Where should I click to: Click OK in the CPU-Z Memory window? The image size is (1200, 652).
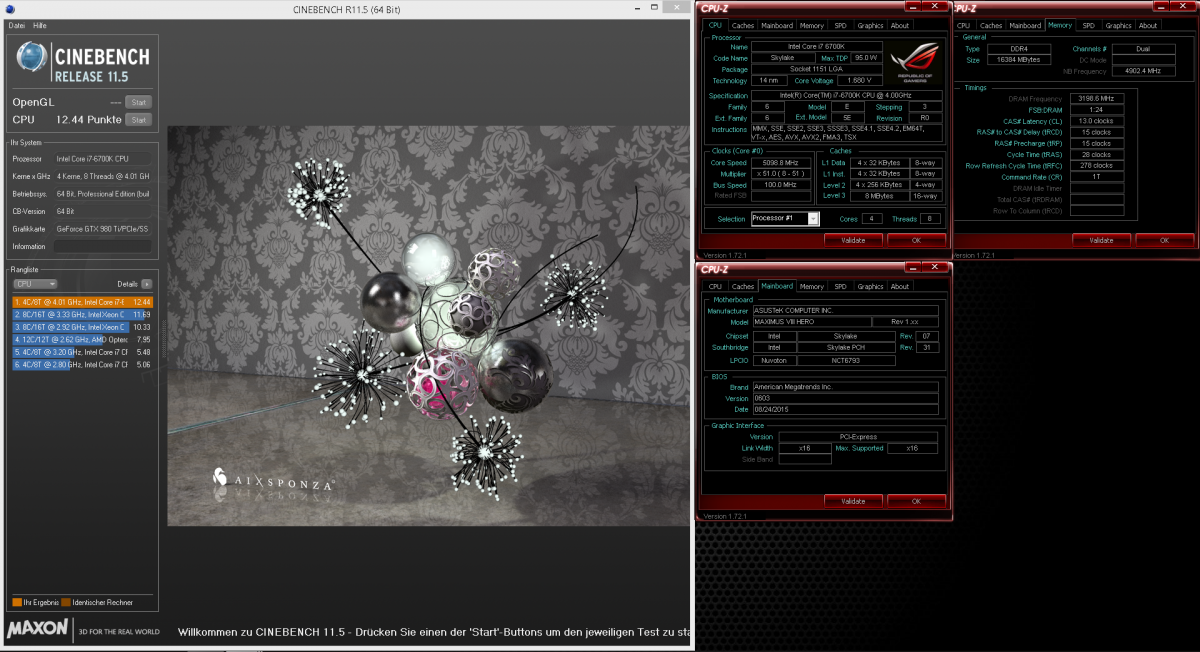[1164, 240]
